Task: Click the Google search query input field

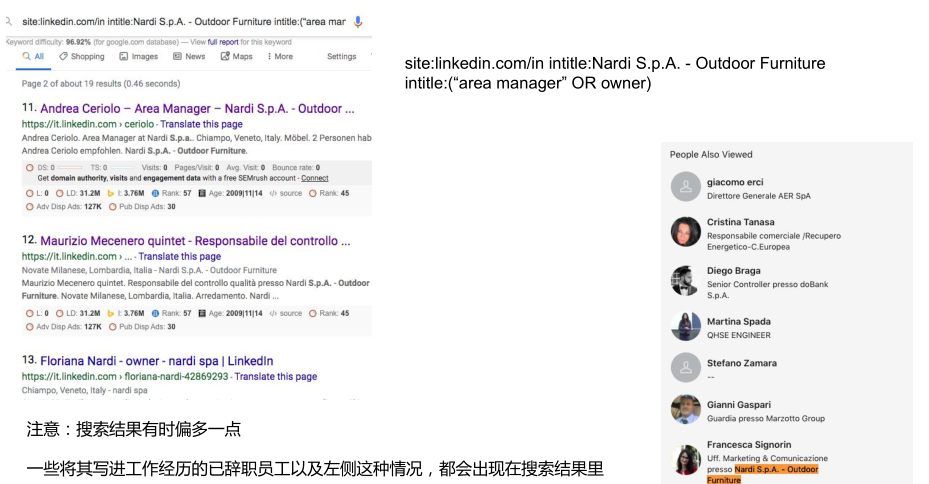Action: click(184, 22)
